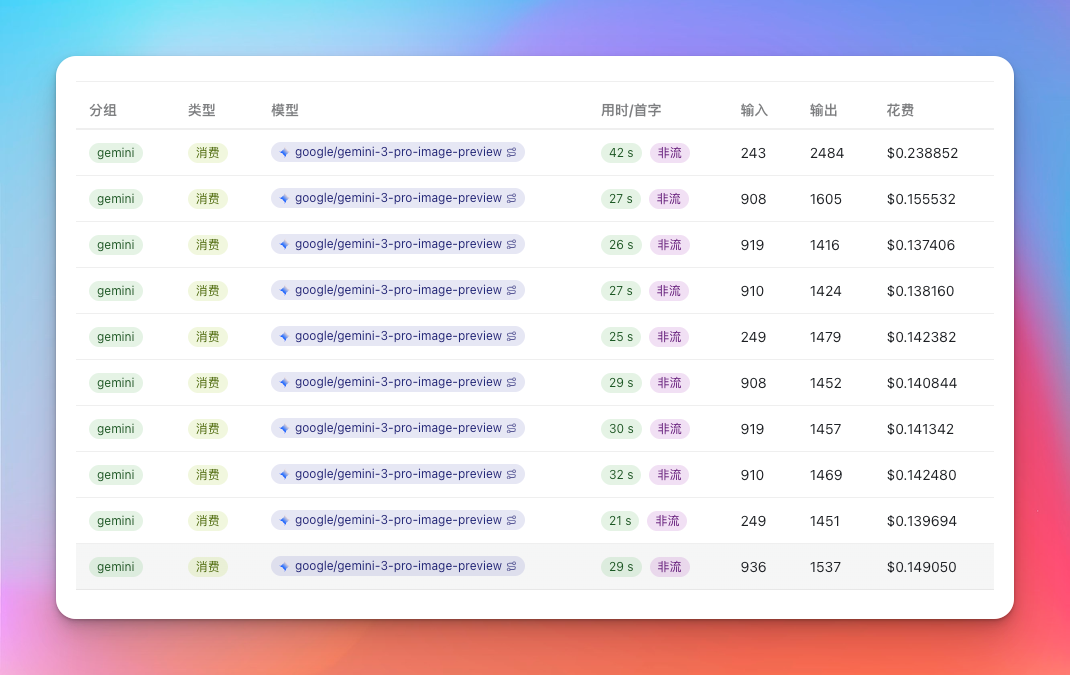This screenshot has height=675, width=1070.
Task: Click the 非流 tag in the 42 s row
Action: (x=669, y=153)
